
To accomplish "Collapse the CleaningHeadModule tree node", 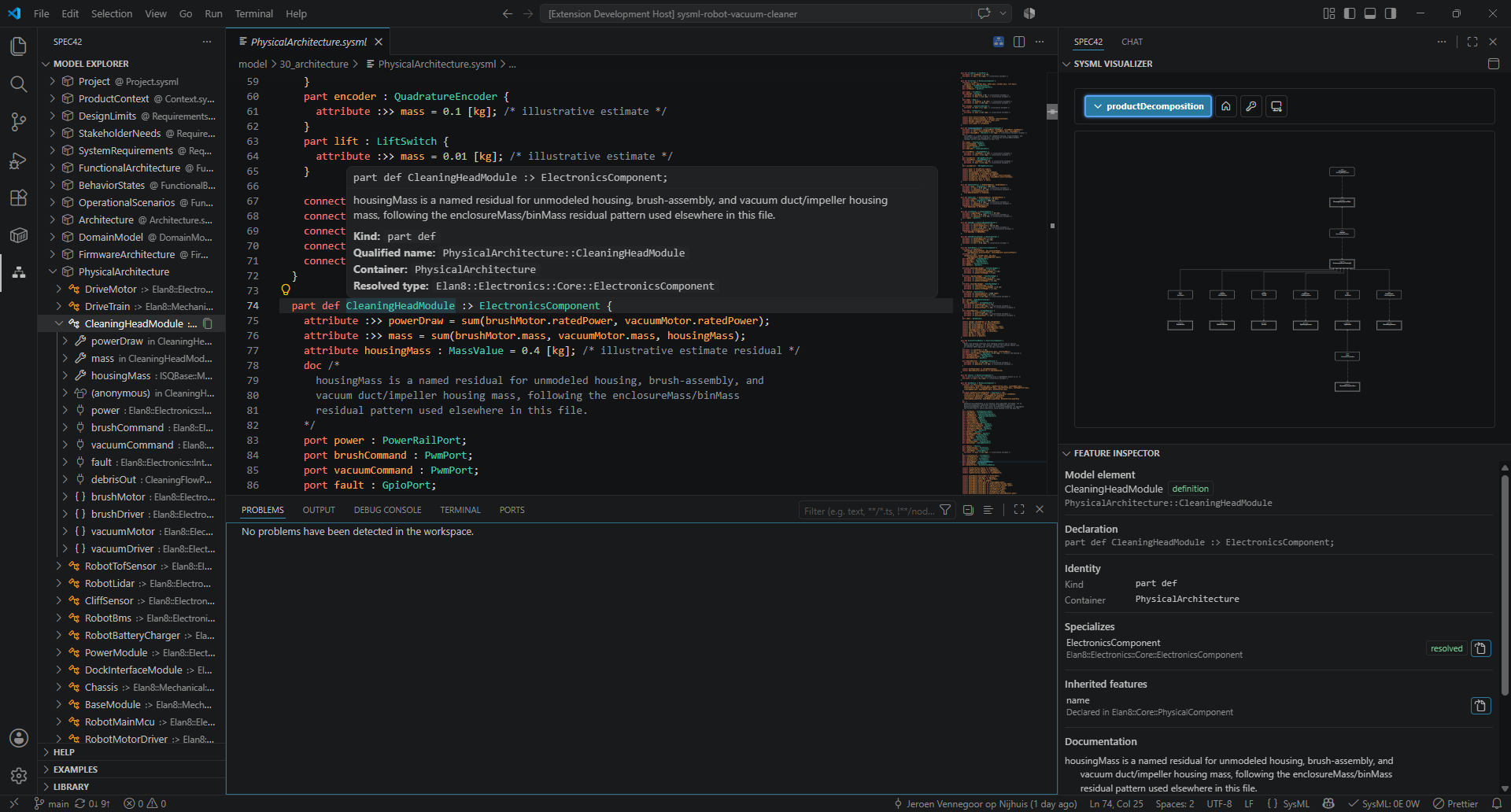I will (59, 323).
